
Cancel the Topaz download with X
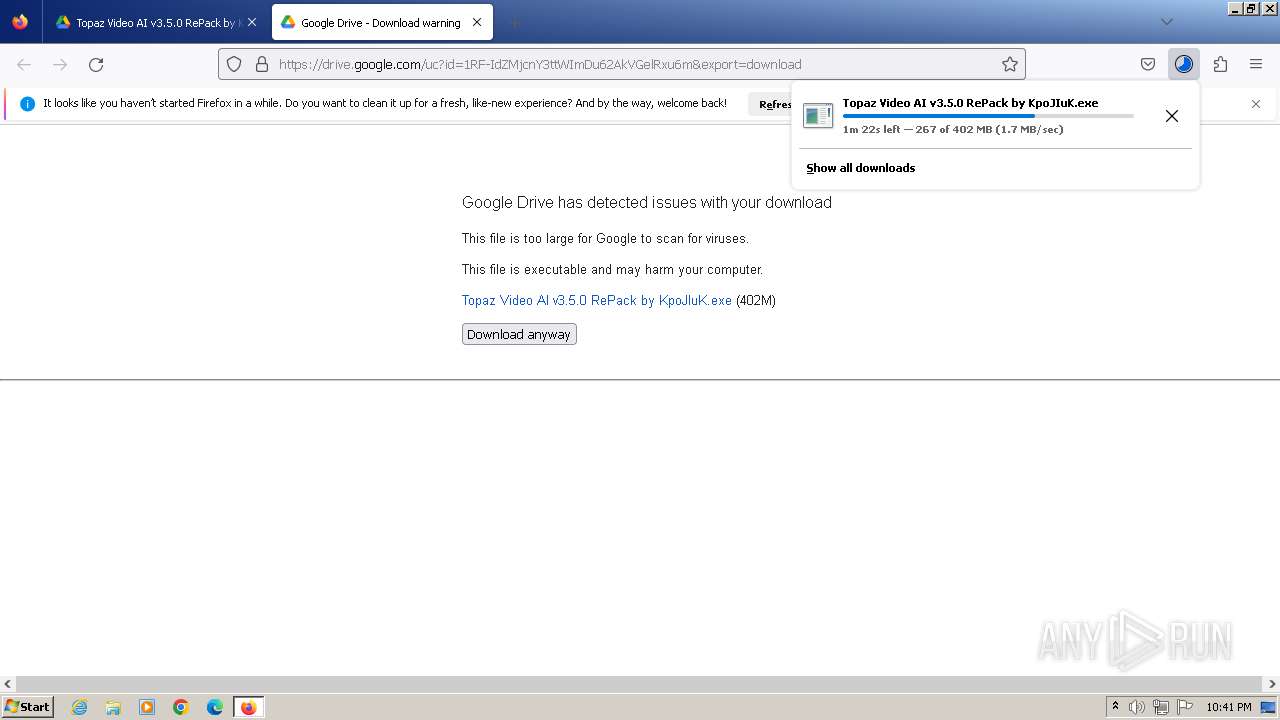(x=1172, y=116)
